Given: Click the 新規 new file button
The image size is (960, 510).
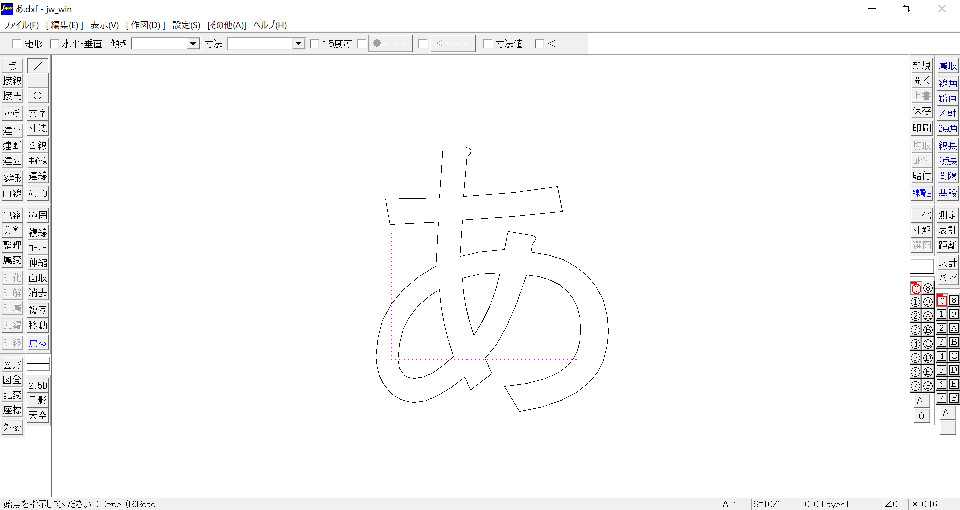Looking at the screenshot, I should coord(921,66).
